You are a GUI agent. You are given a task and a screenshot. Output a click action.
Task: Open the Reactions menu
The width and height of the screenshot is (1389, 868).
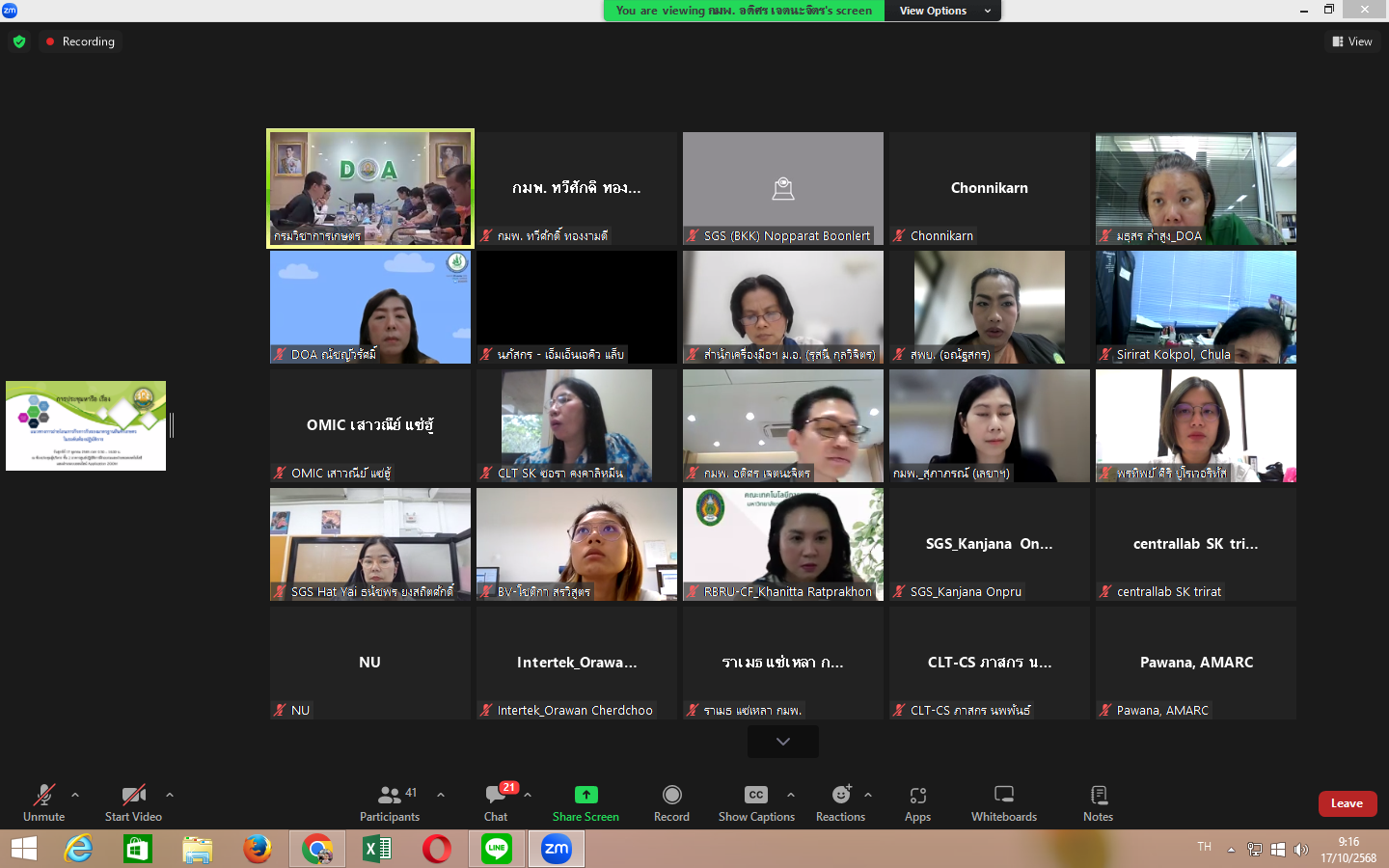pos(840,802)
